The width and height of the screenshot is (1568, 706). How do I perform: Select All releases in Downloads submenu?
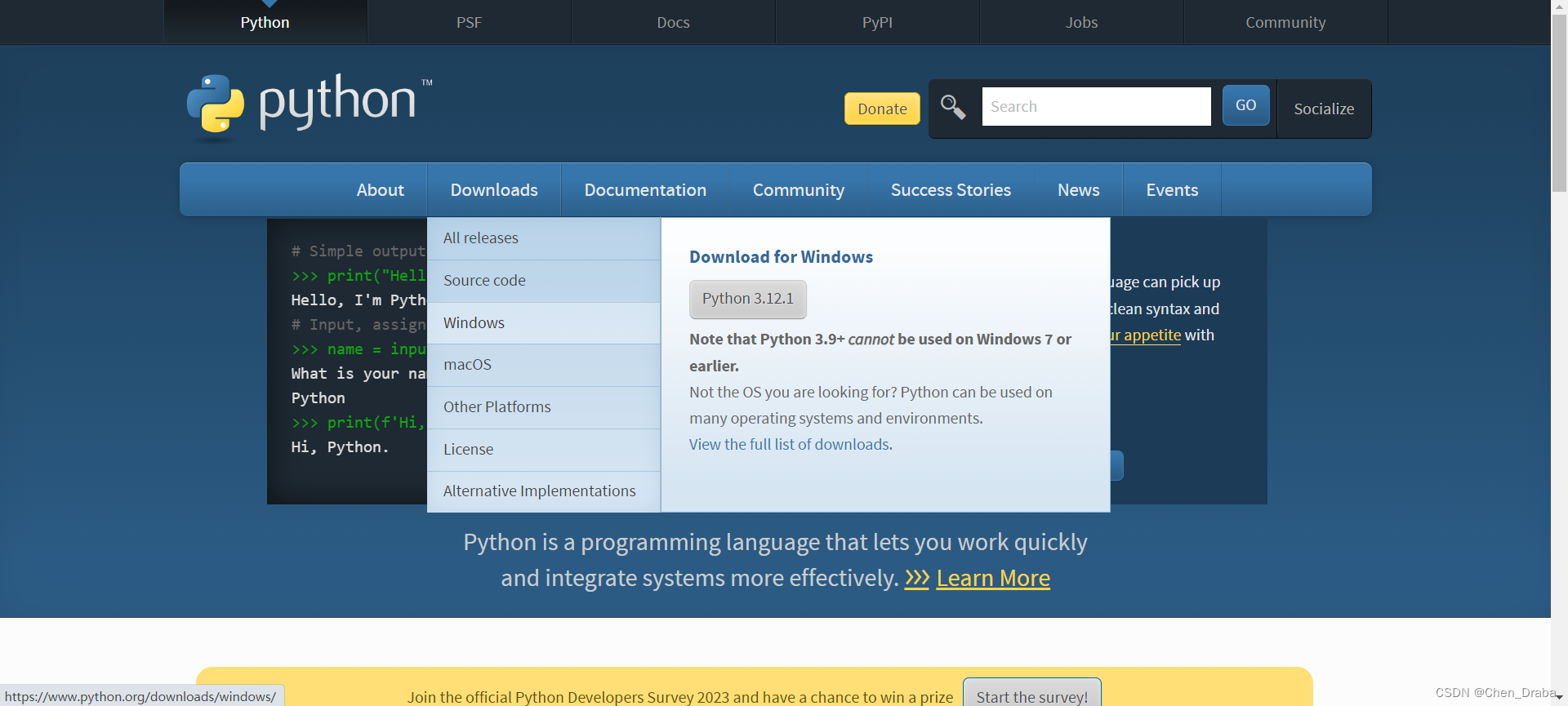click(x=544, y=238)
